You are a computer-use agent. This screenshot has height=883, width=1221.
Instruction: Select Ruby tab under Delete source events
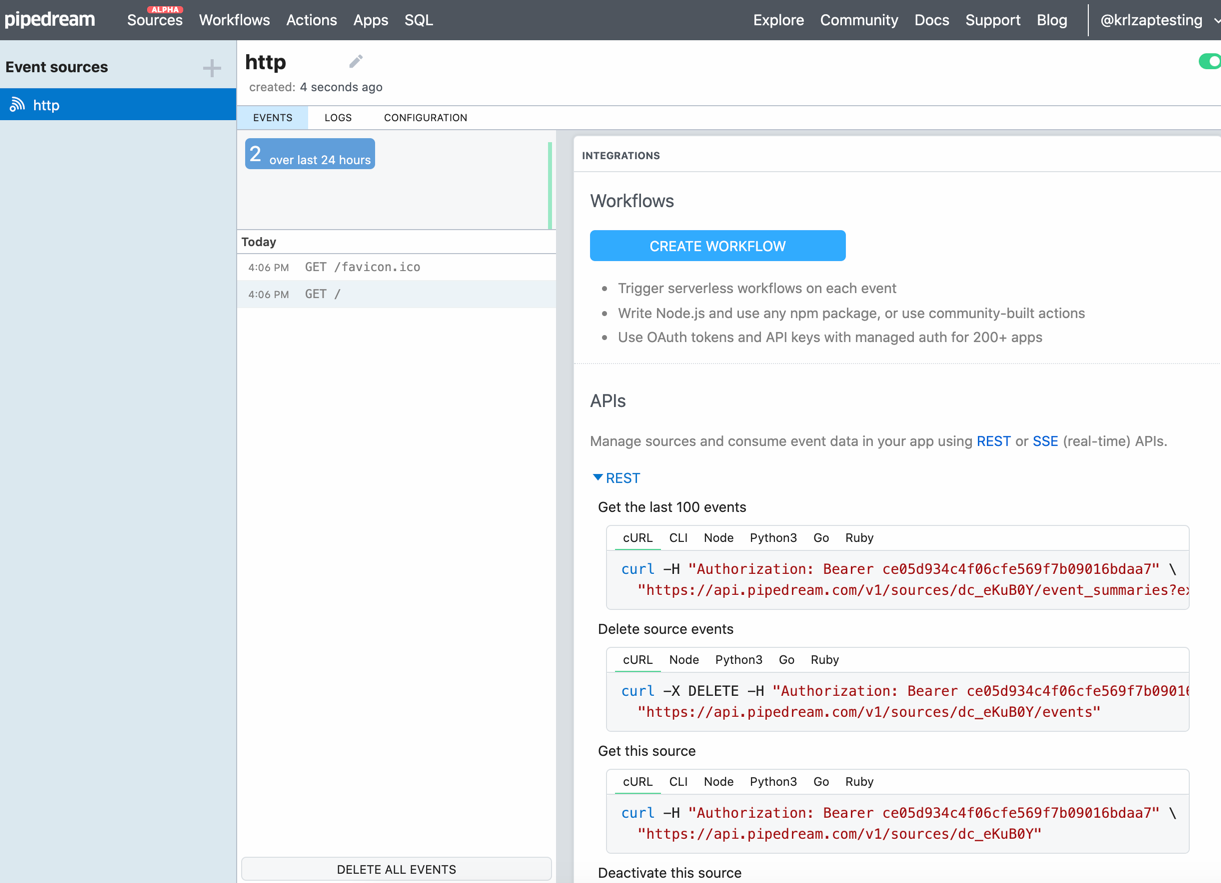pyautogui.click(x=824, y=660)
